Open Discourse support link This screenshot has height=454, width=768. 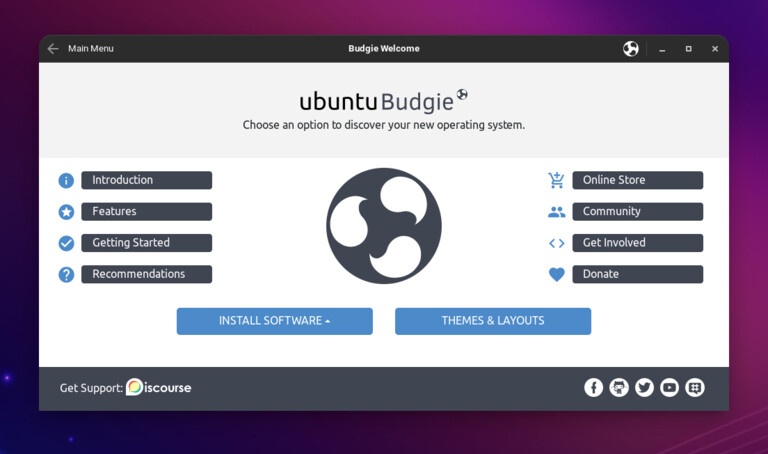(159, 387)
